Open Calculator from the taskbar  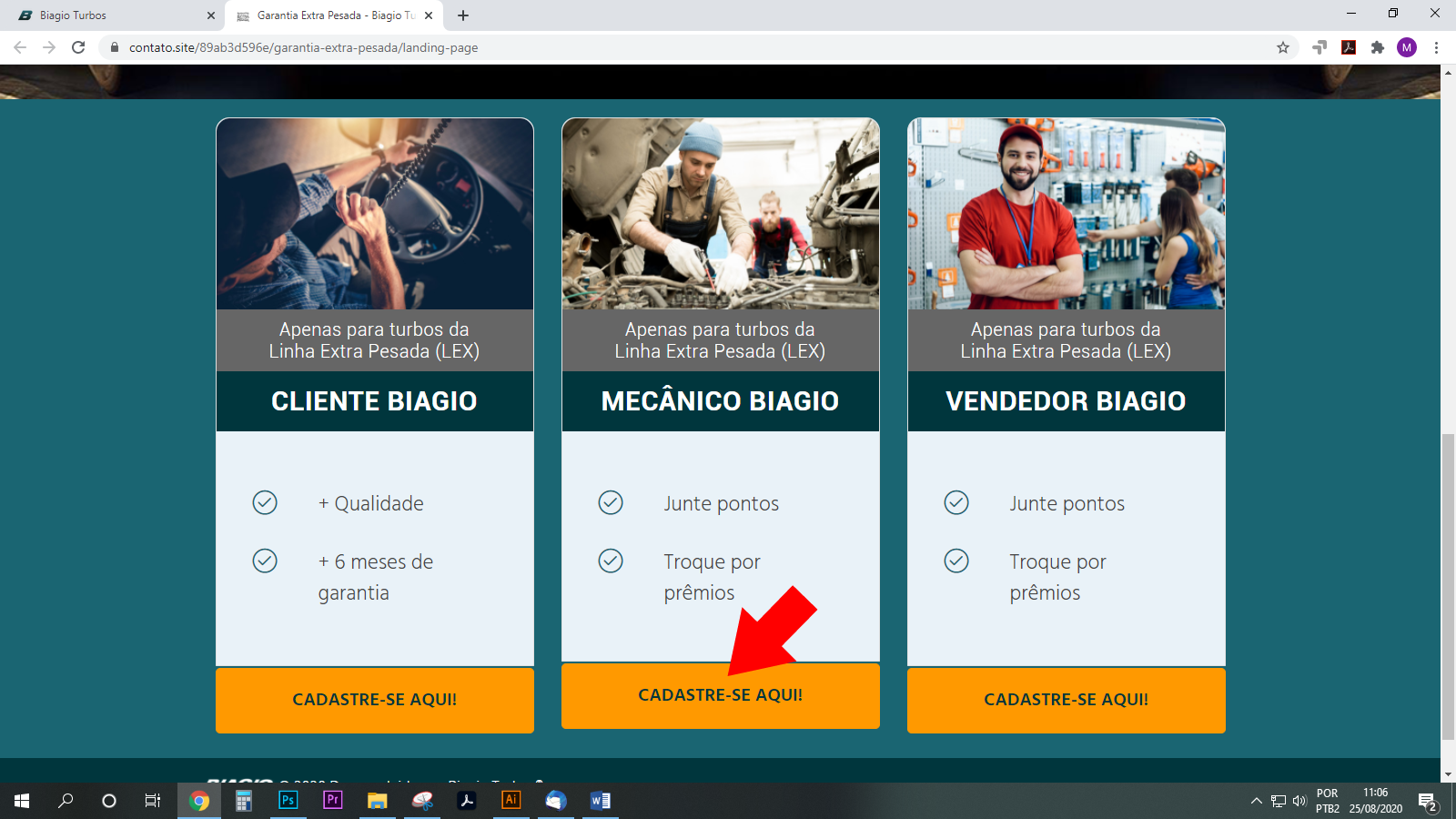[243, 801]
